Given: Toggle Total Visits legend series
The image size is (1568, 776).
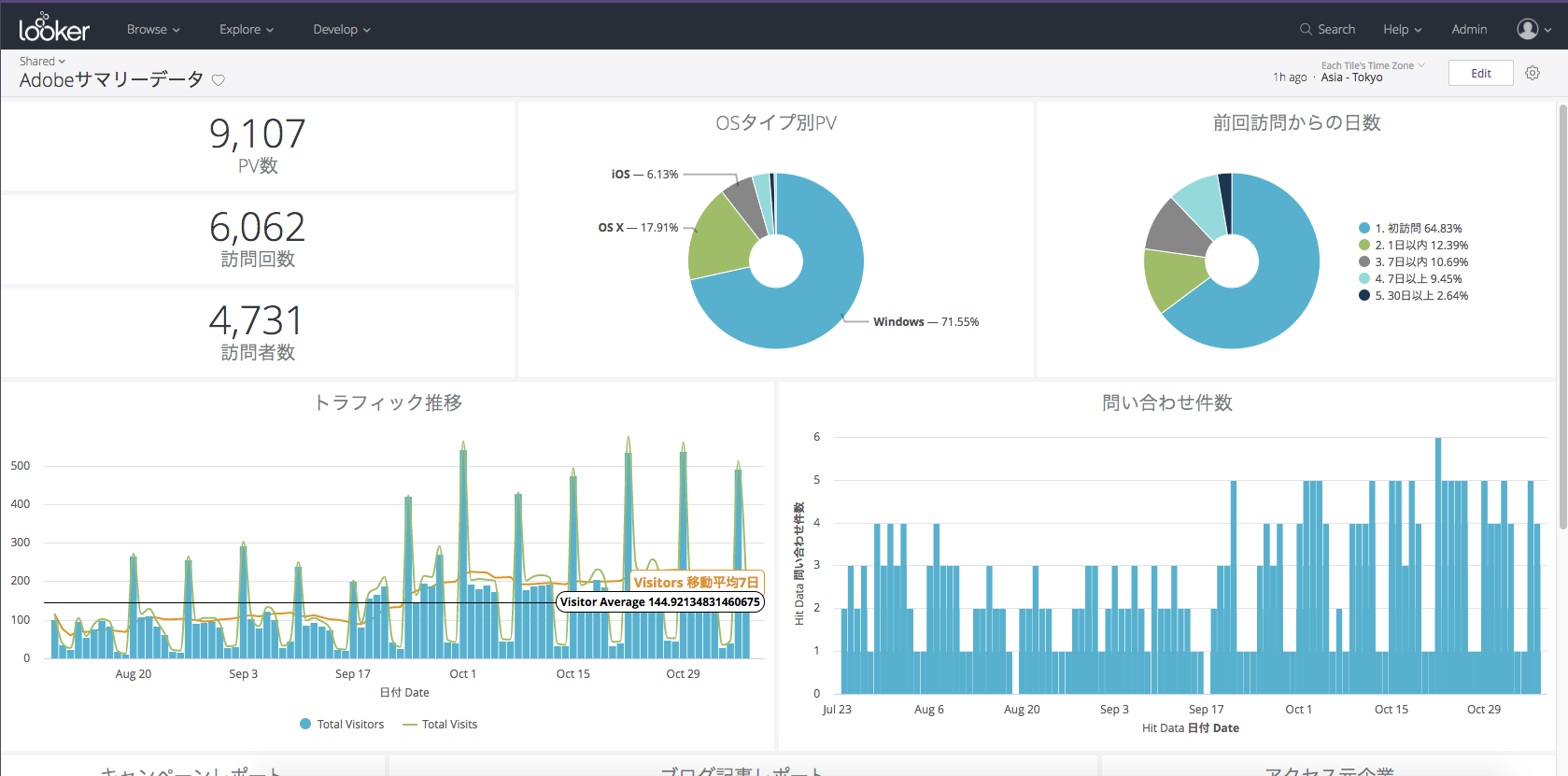Looking at the screenshot, I should (440, 724).
